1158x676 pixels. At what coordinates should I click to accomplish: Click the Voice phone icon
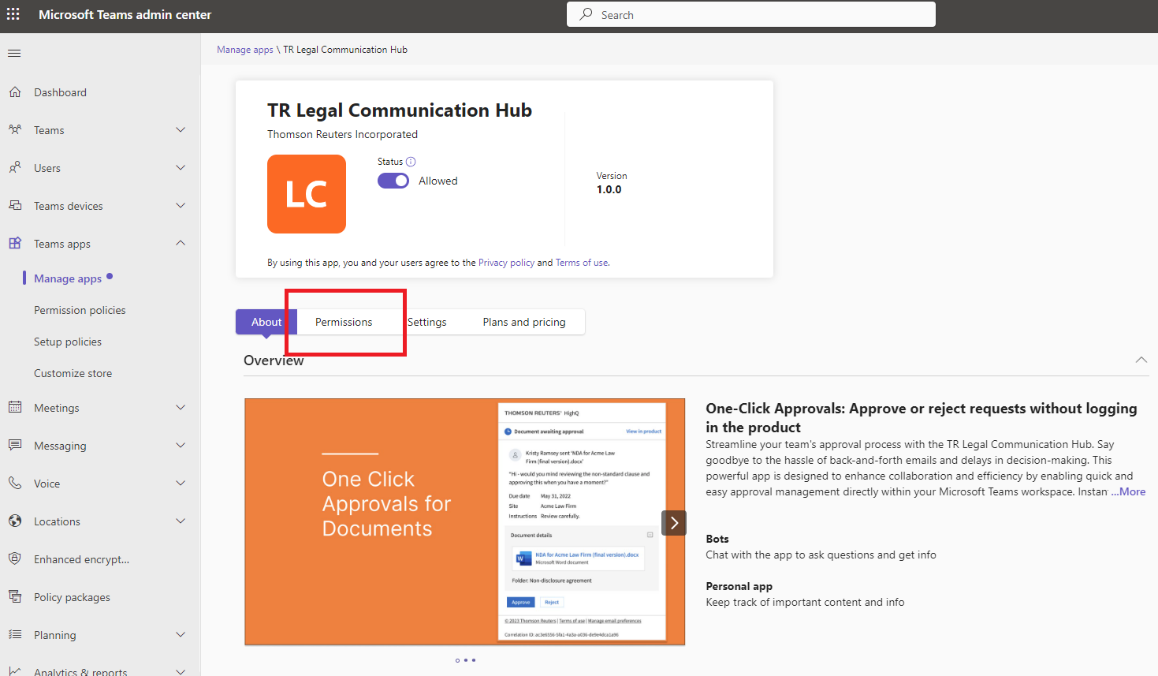(15, 483)
